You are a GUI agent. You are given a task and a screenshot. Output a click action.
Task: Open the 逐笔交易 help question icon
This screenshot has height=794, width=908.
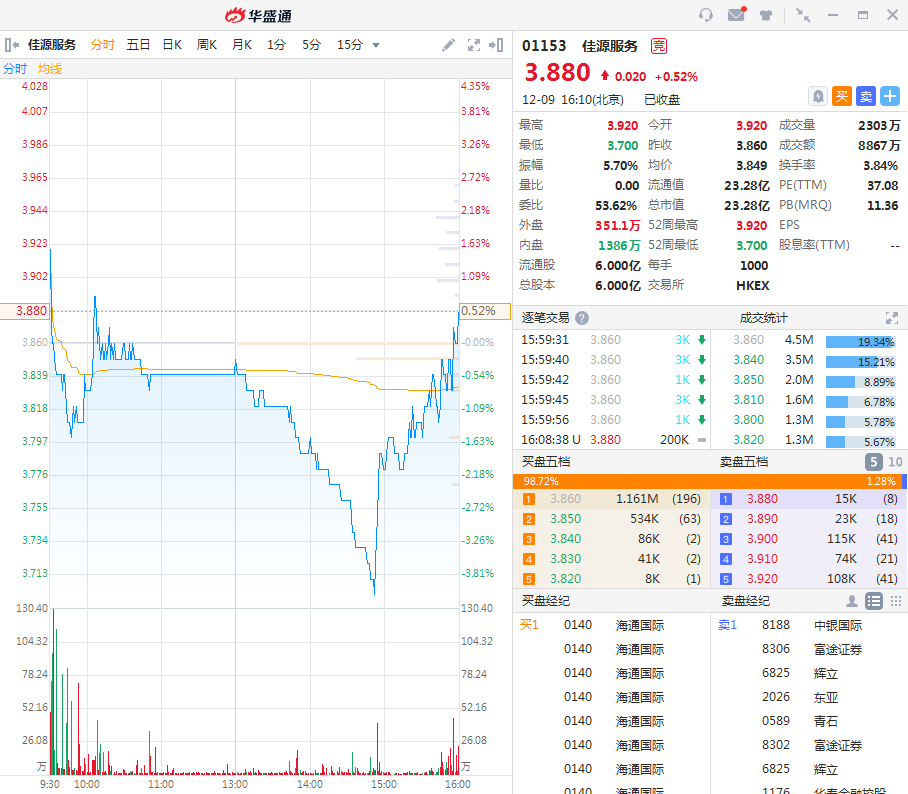click(582, 318)
